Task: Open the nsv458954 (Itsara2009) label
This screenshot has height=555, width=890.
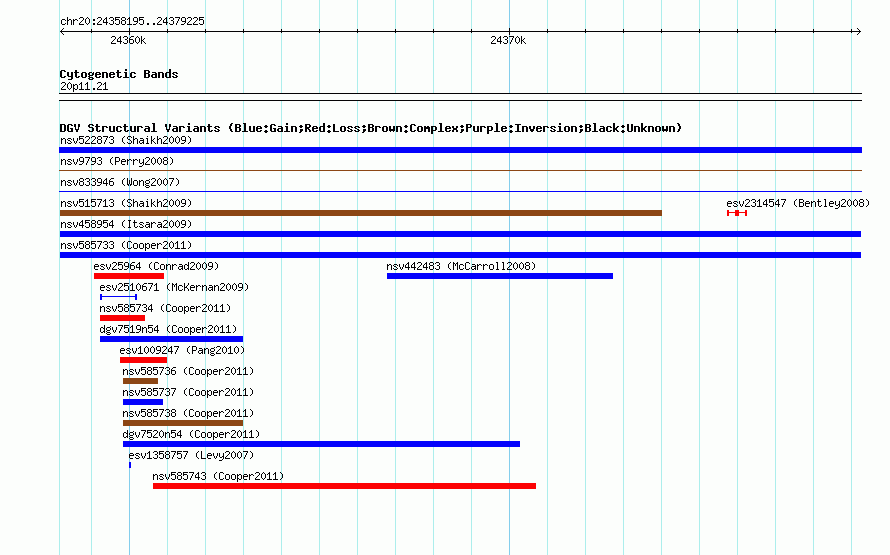Action: pyautogui.click(x=126, y=224)
